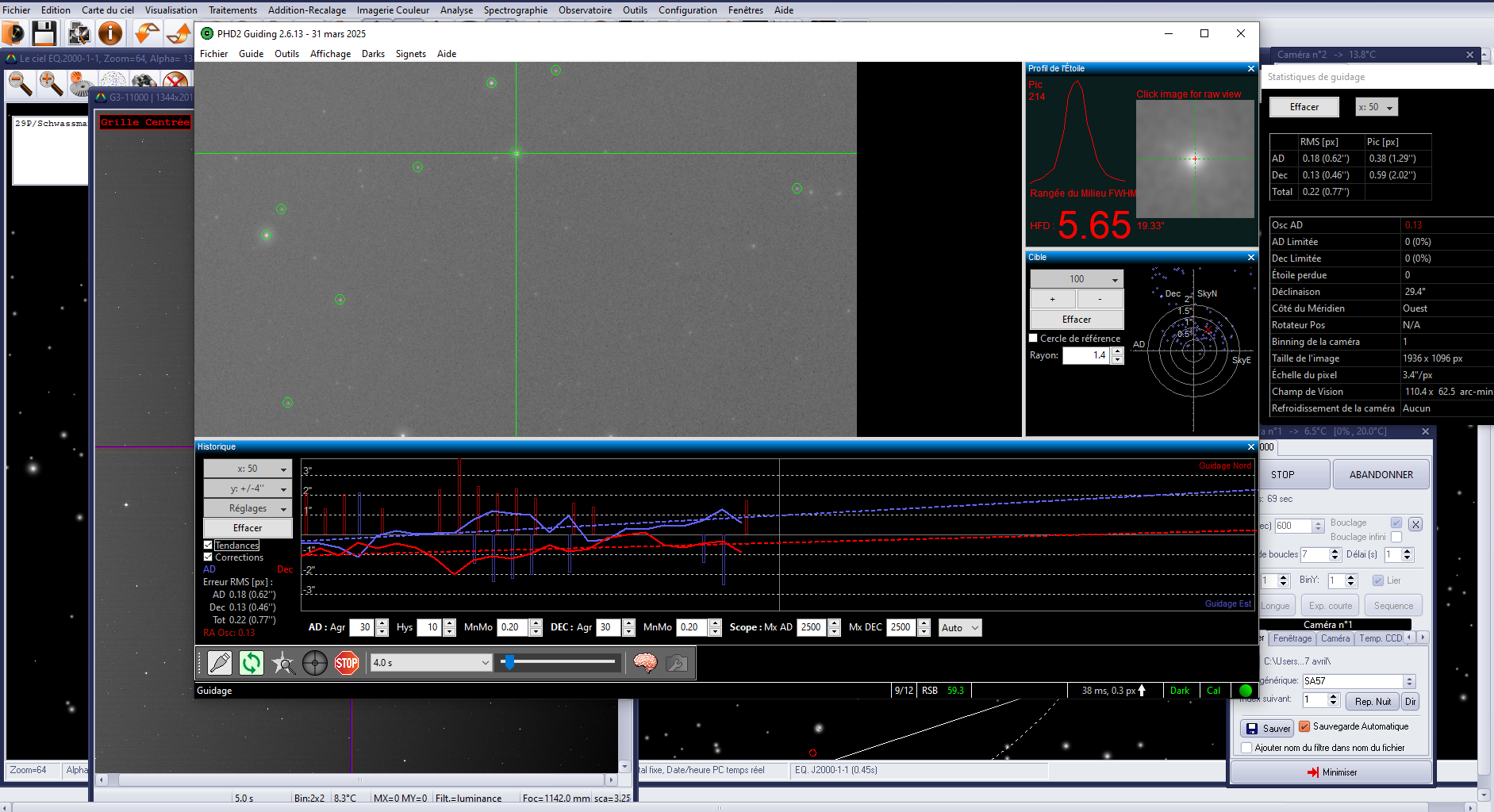Click the green loop exposures icon
Screen dimensions: 1494x812
click(x=252, y=663)
